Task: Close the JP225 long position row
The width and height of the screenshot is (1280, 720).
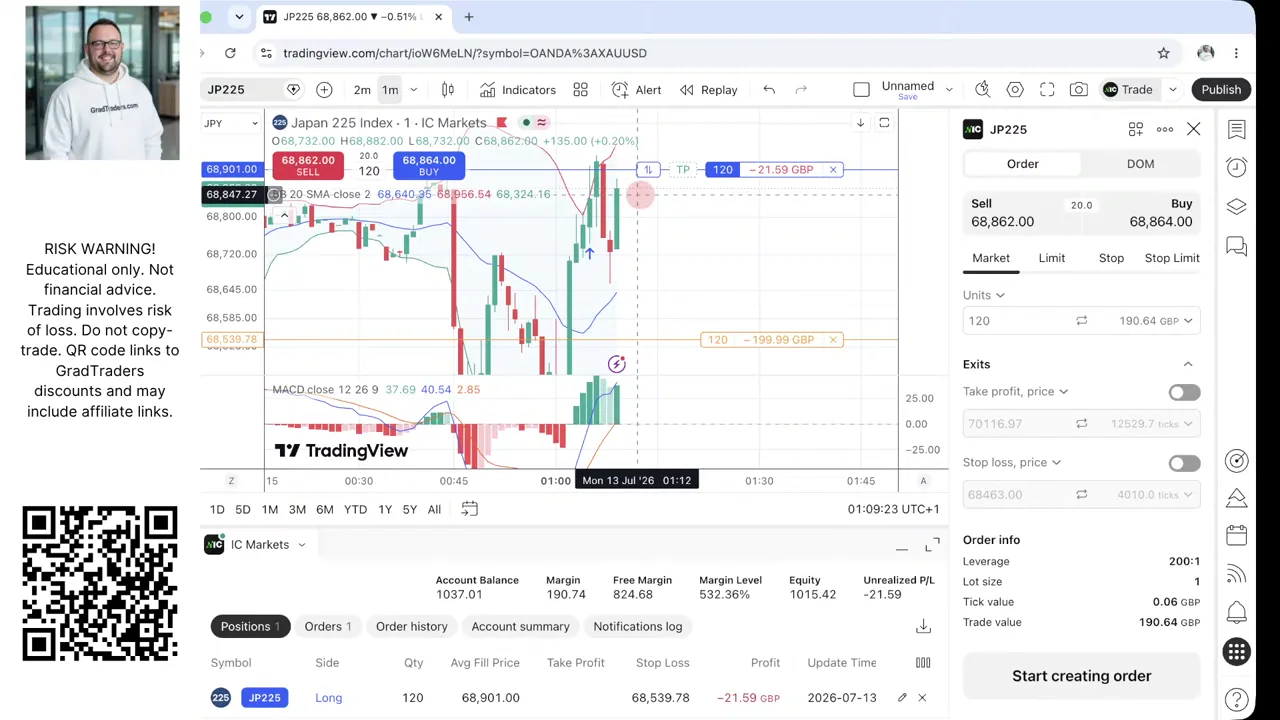Action: coord(922,697)
